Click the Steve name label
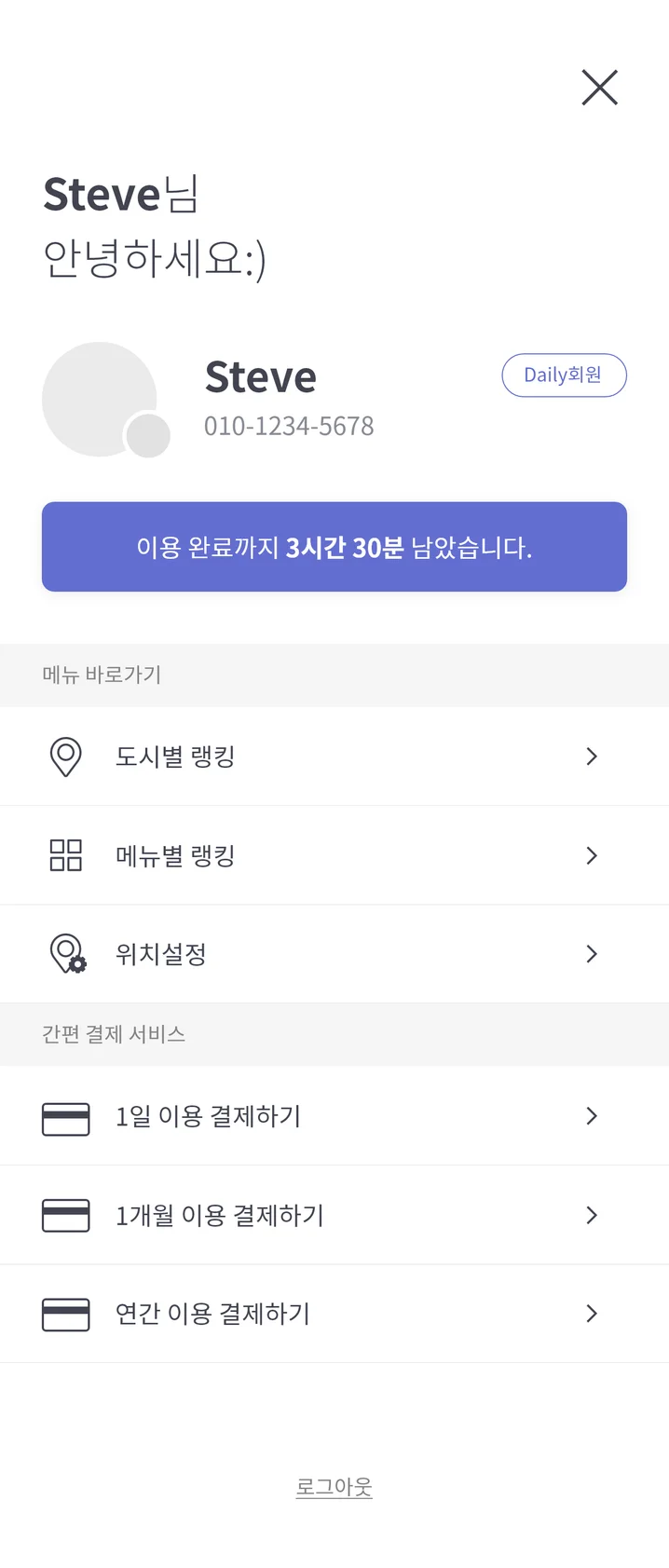This screenshot has height=1568, width=669. (x=260, y=376)
